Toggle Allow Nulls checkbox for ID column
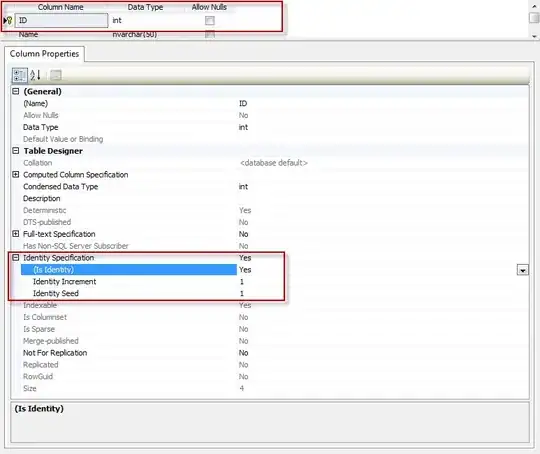 (209, 21)
